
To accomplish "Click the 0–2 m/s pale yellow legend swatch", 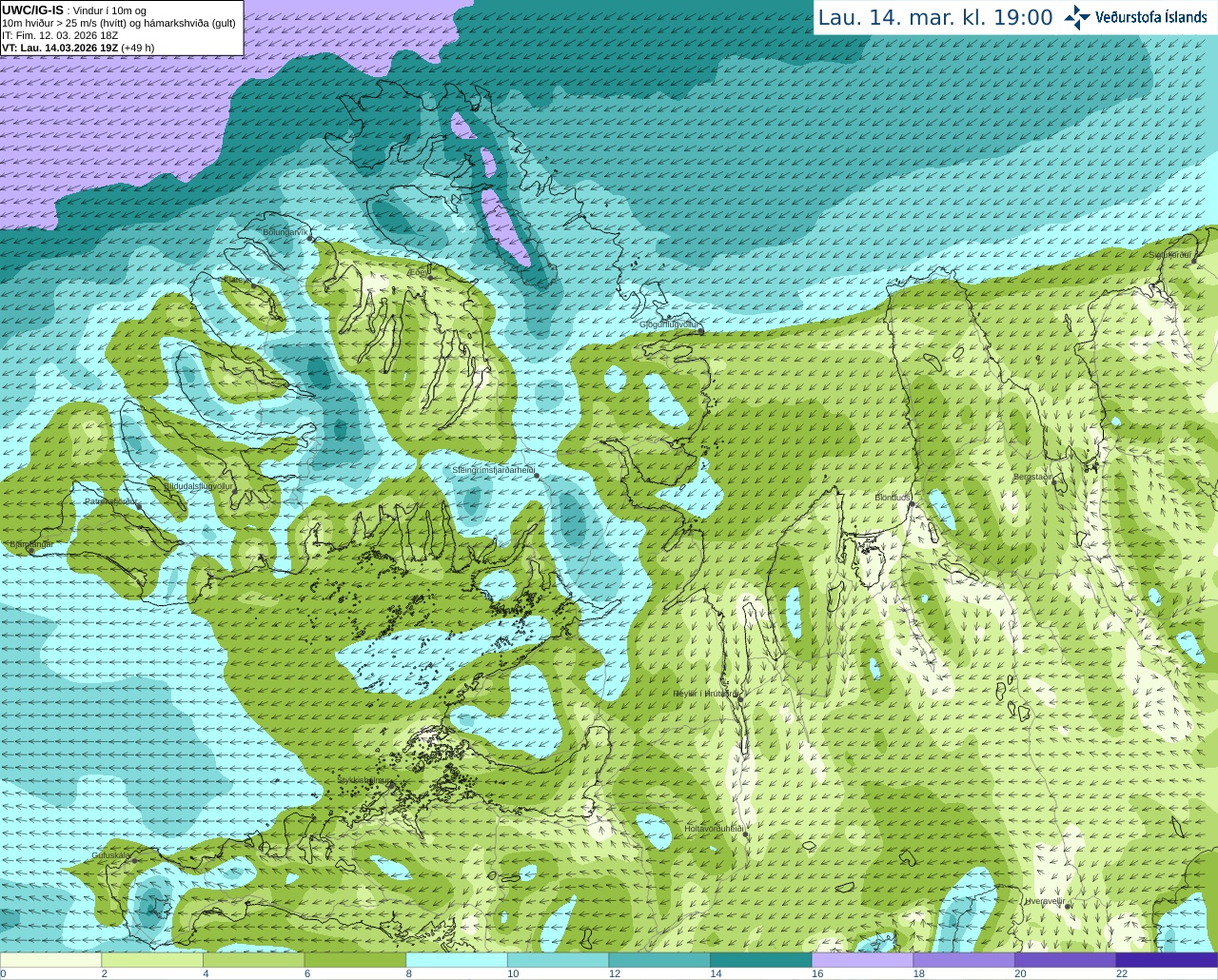I will pyautogui.click(x=50, y=960).
